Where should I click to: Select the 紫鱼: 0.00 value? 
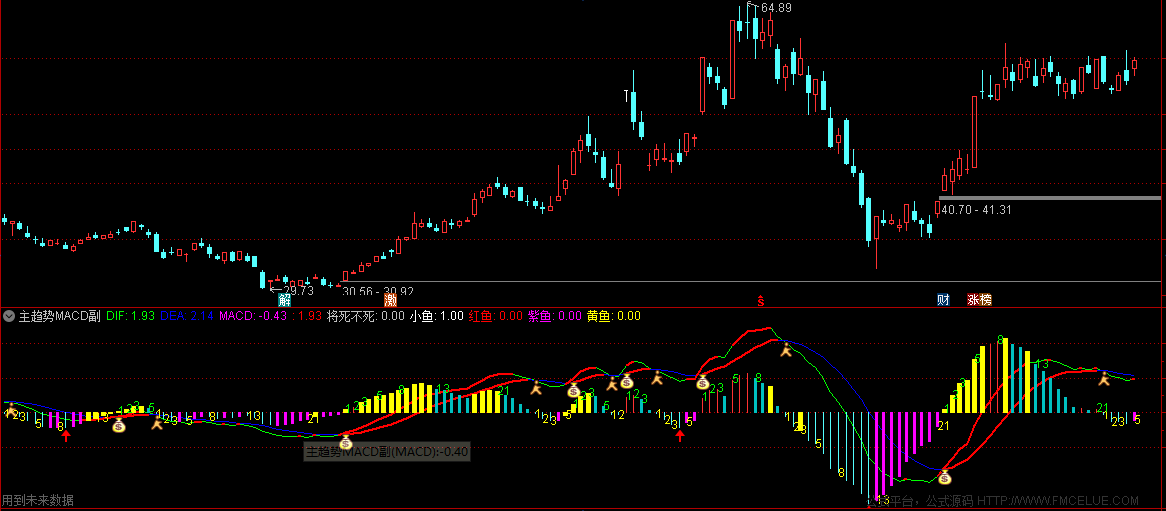[x=554, y=316]
